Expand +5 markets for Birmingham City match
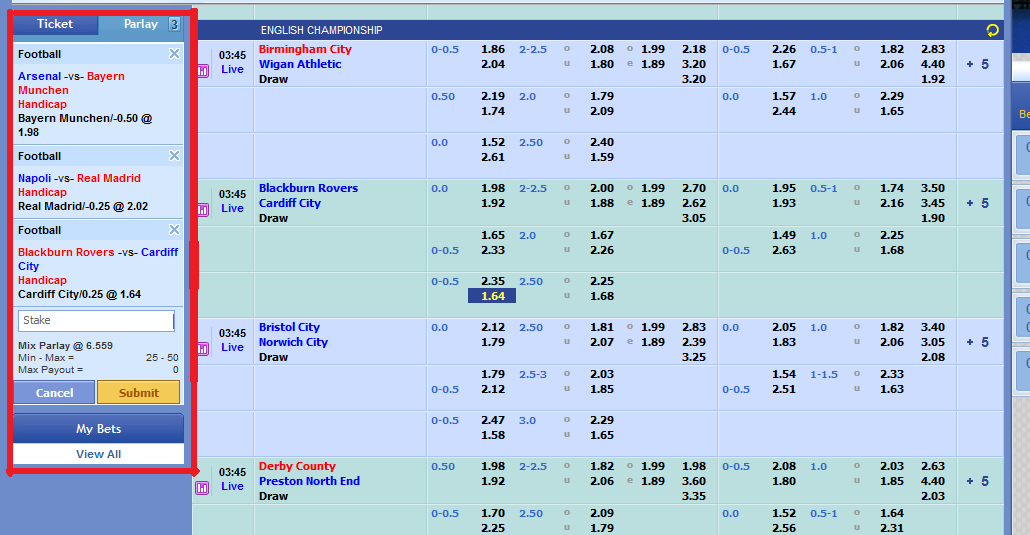Image resolution: width=1030 pixels, height=535 pixels. pos(977,64)
